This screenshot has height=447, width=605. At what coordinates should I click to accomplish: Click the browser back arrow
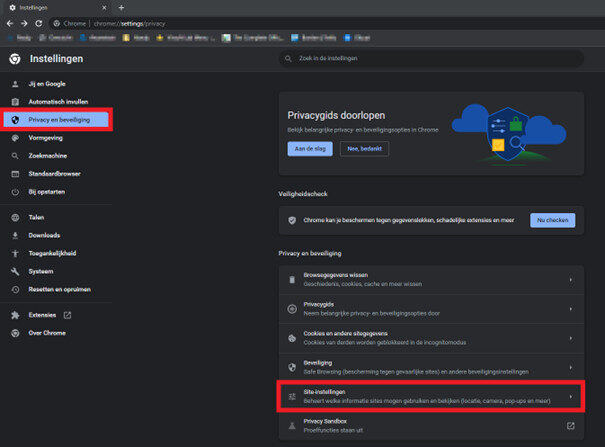10,24
